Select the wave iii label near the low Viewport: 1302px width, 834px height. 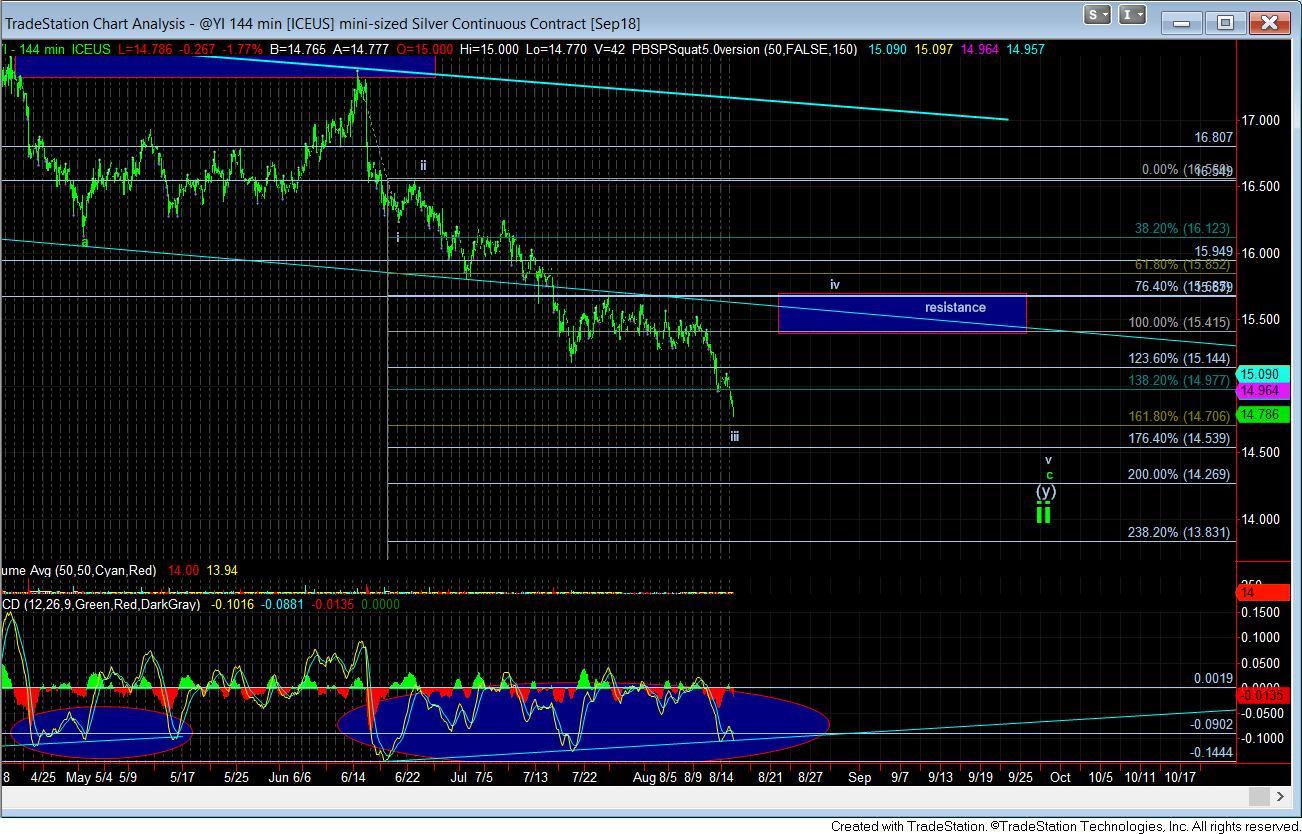pyautogui.click(x=734, y=436)
